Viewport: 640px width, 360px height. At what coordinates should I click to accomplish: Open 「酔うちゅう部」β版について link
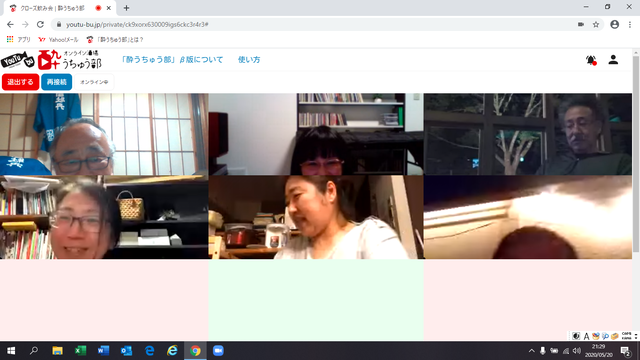click(172, 60)
